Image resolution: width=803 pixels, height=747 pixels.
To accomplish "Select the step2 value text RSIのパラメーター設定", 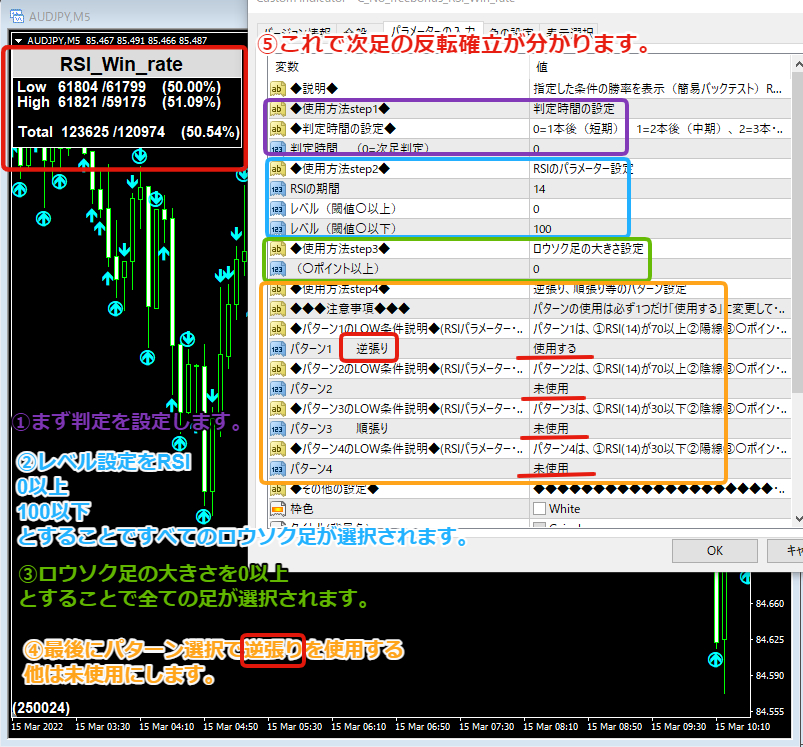I will tap(583, 168).
